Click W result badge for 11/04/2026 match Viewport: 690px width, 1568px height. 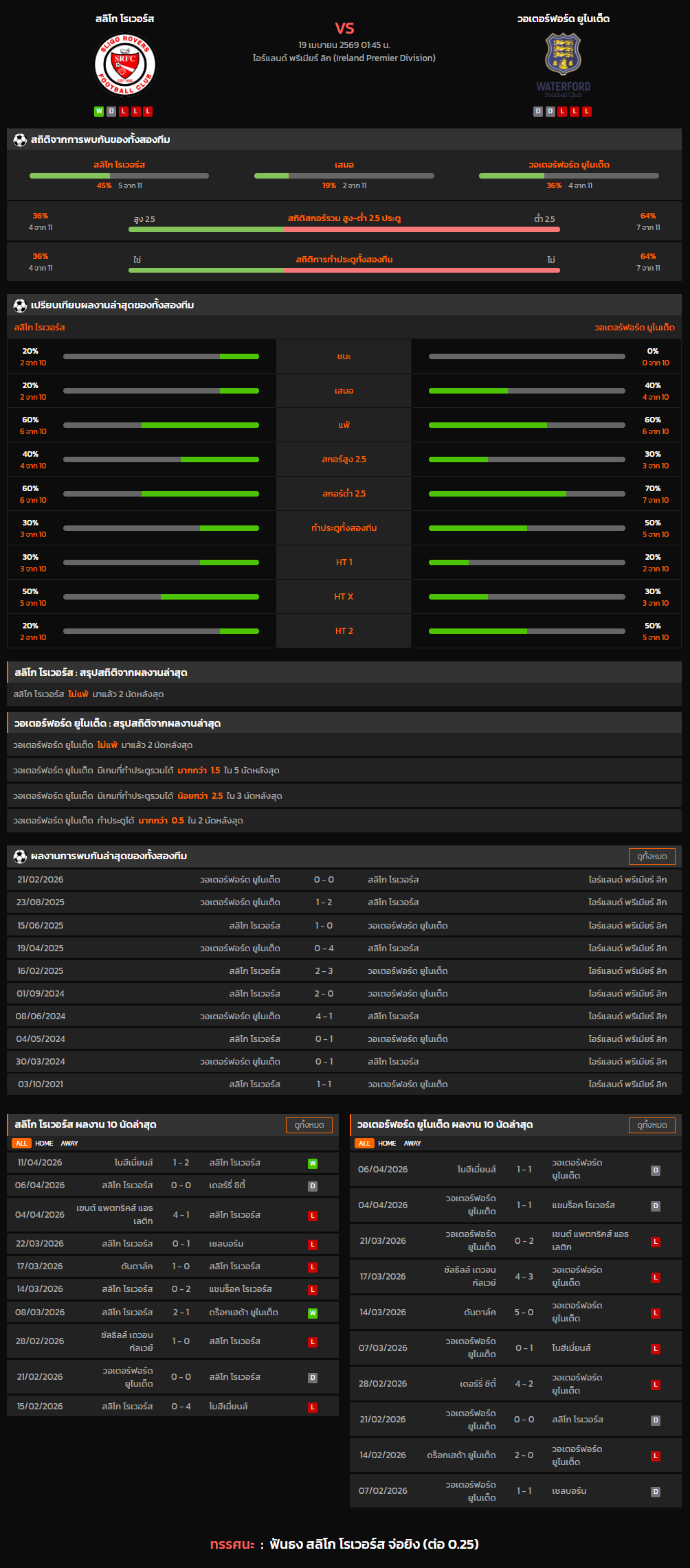(x=313, y=1163)
